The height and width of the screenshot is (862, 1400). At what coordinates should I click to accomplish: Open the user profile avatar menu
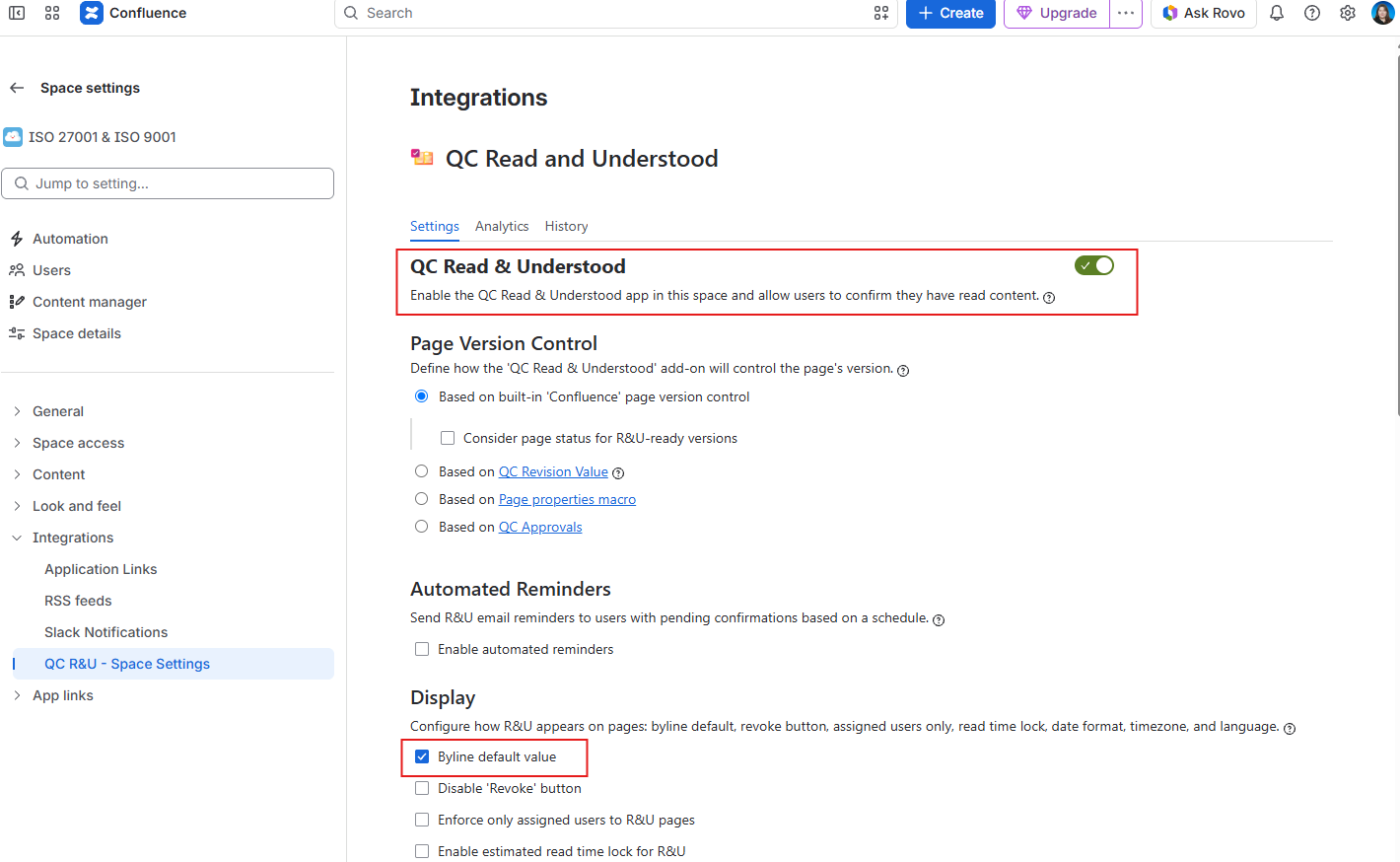(1383, 13)
